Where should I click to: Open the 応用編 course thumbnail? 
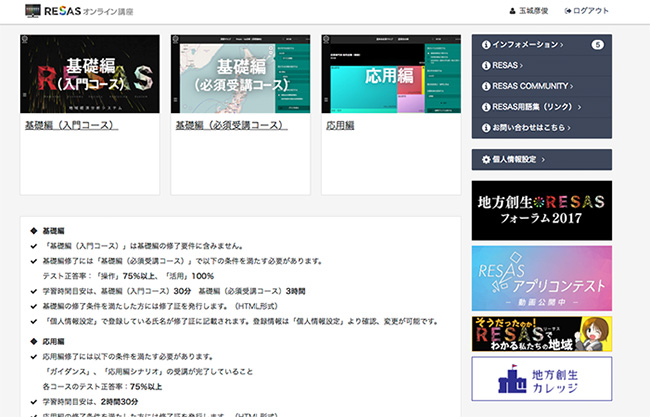tap(391, 74)
